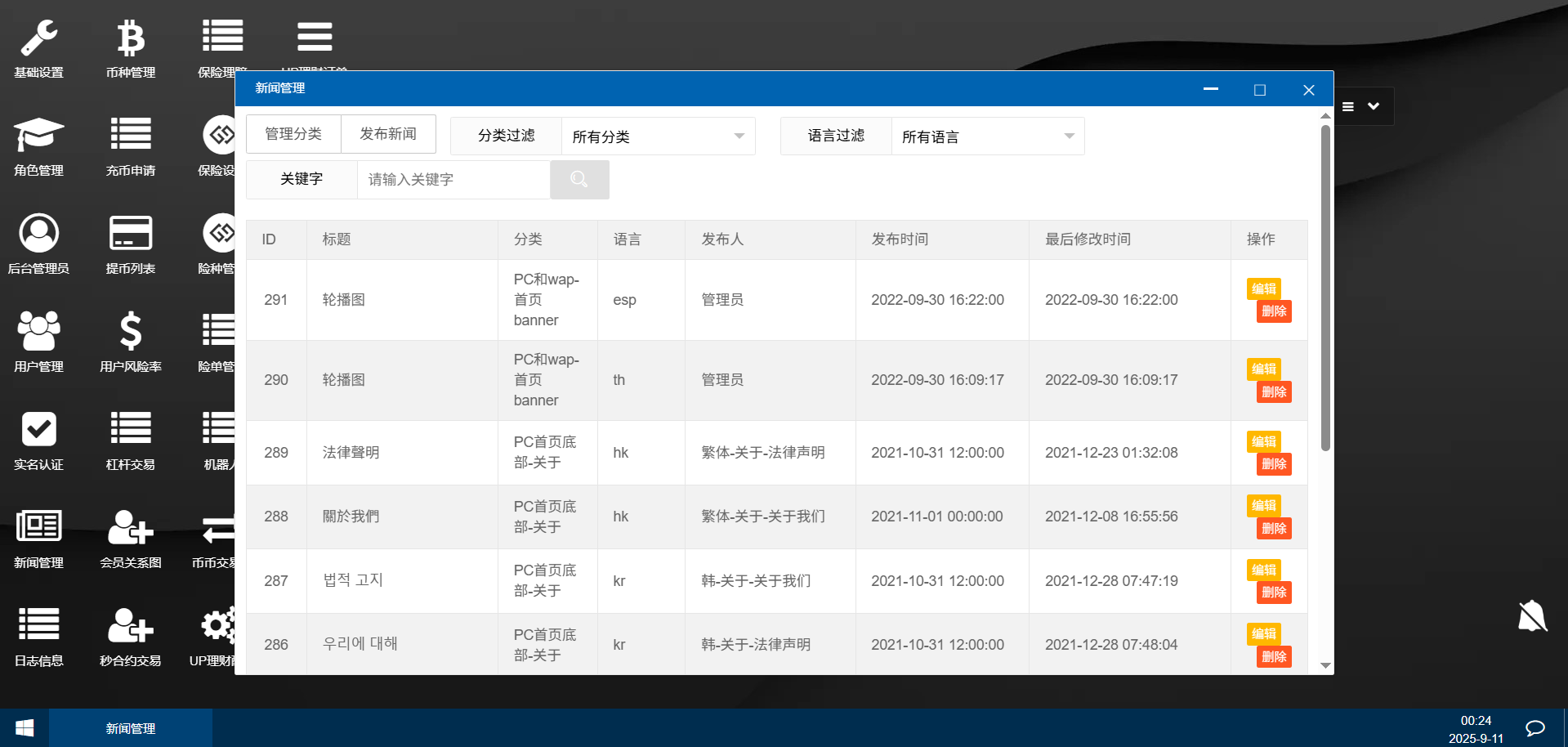The image size is (1568, 747).
Task: Switch to the 发布新闻 tab
Action: pos(388,134)
